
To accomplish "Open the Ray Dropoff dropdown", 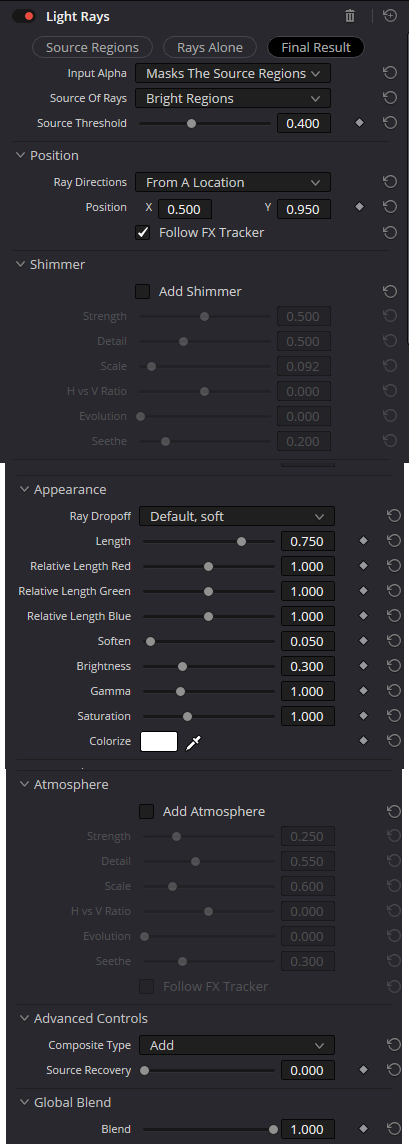I will click(x=237, y=516).
